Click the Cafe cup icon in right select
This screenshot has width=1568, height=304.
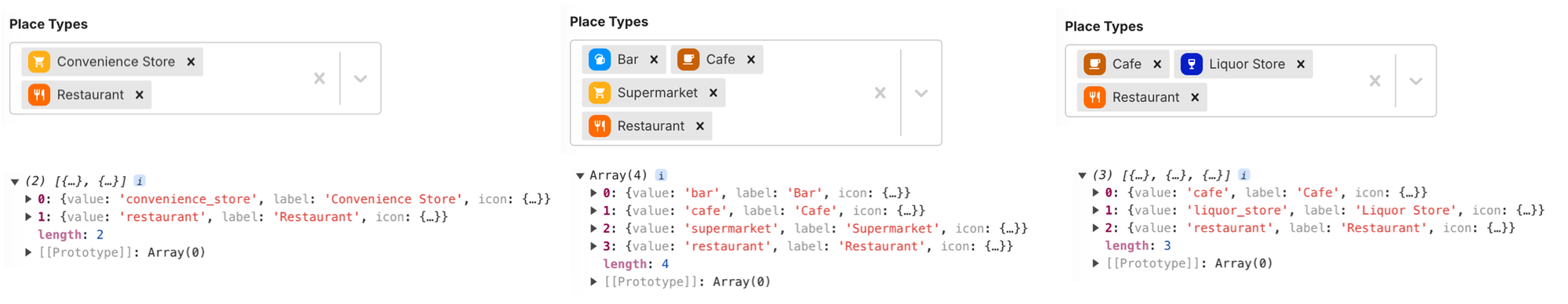tap(1094, 64)
